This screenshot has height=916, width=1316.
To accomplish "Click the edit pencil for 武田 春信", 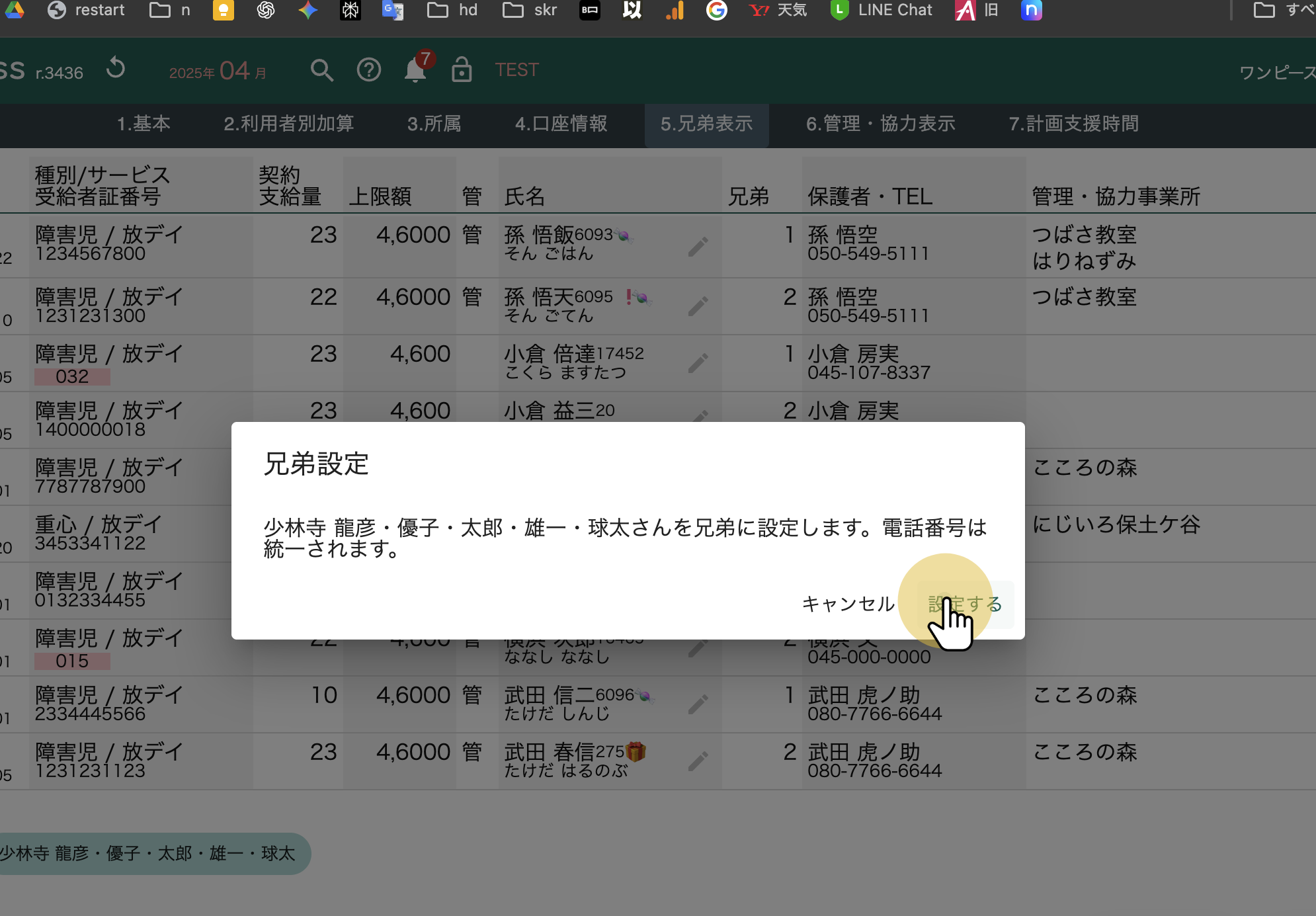I will pos(698,761).
